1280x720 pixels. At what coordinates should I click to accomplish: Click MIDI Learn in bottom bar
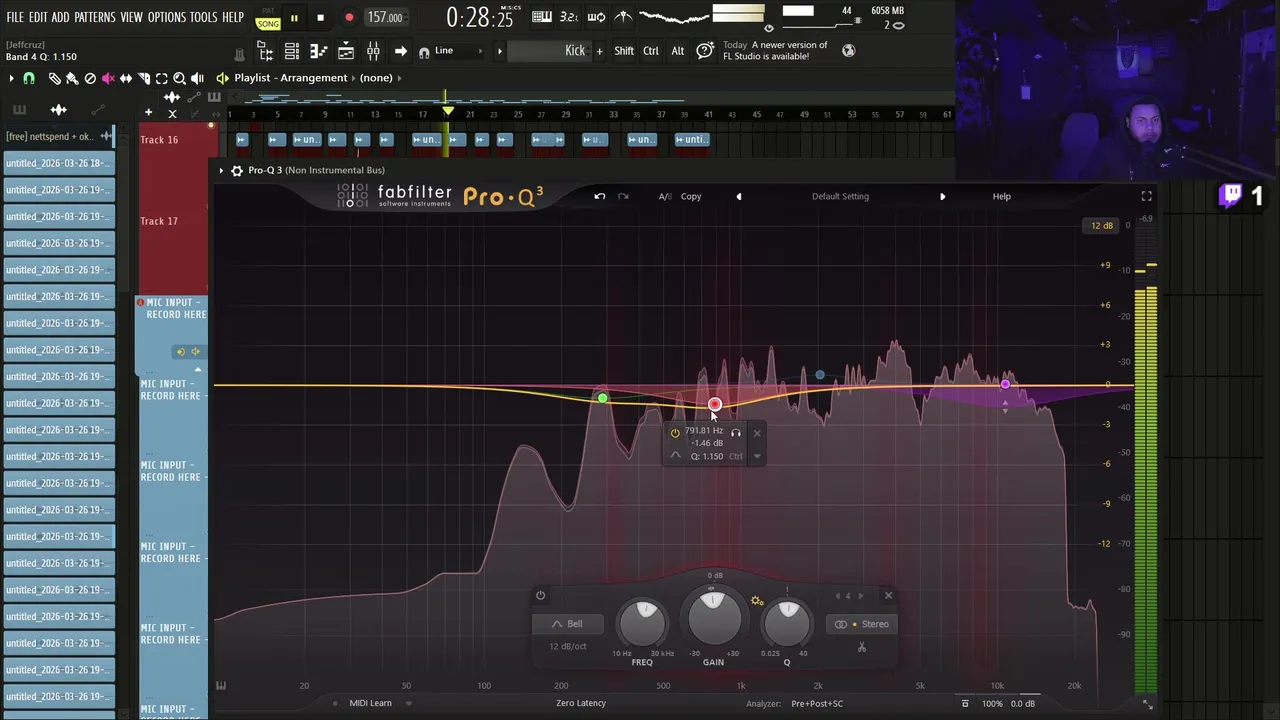370,703
